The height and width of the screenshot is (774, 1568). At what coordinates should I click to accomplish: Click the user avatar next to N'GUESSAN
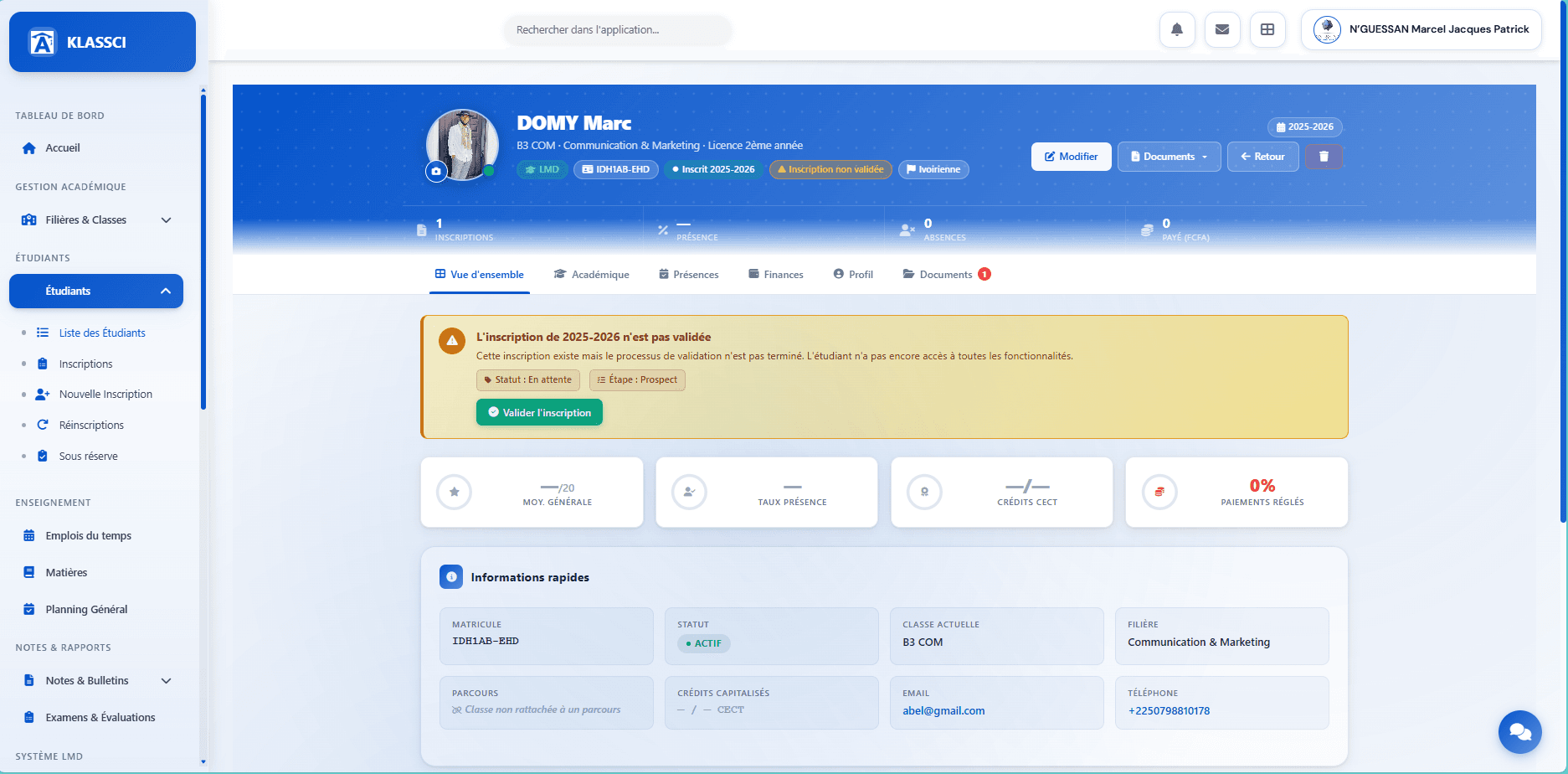pyautogui.click(x=1327, y=29)
